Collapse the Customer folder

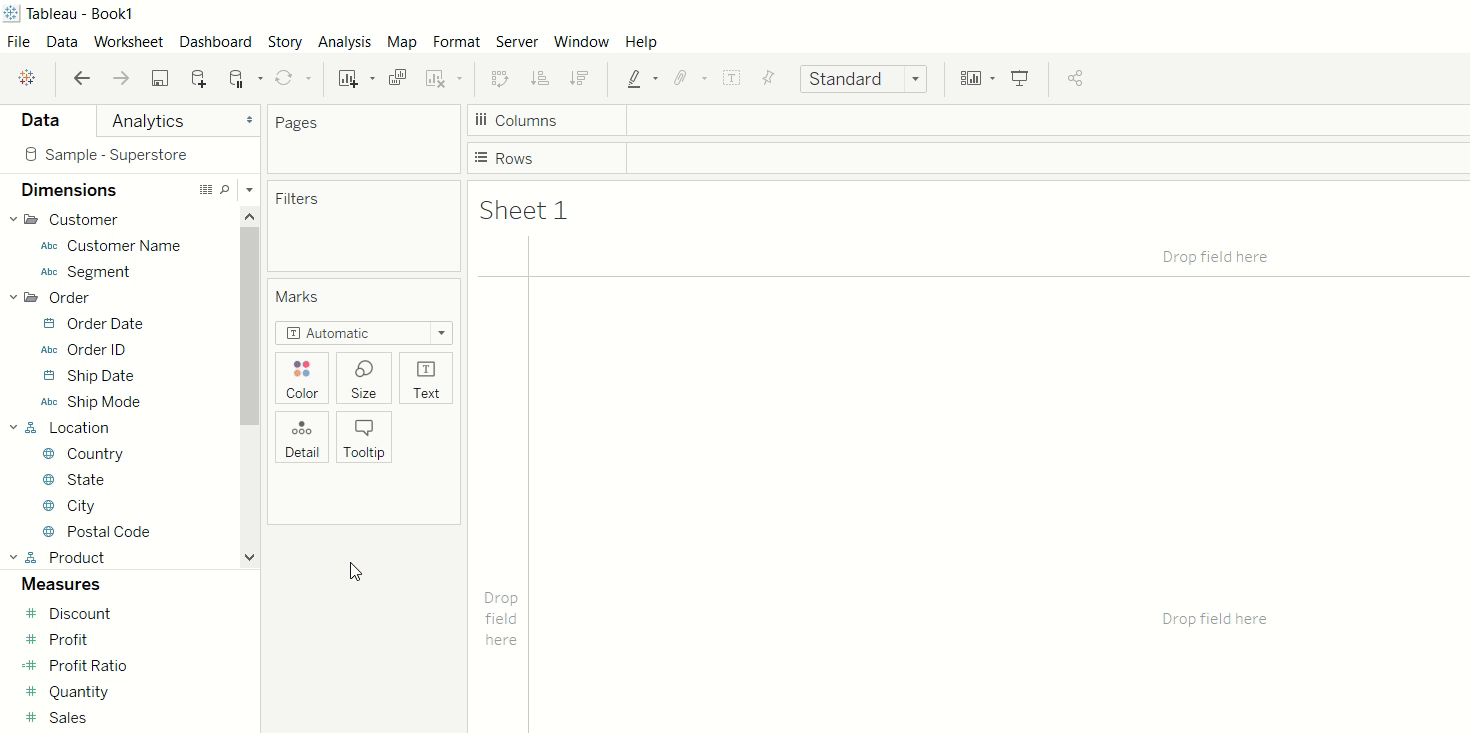point(14,219)
